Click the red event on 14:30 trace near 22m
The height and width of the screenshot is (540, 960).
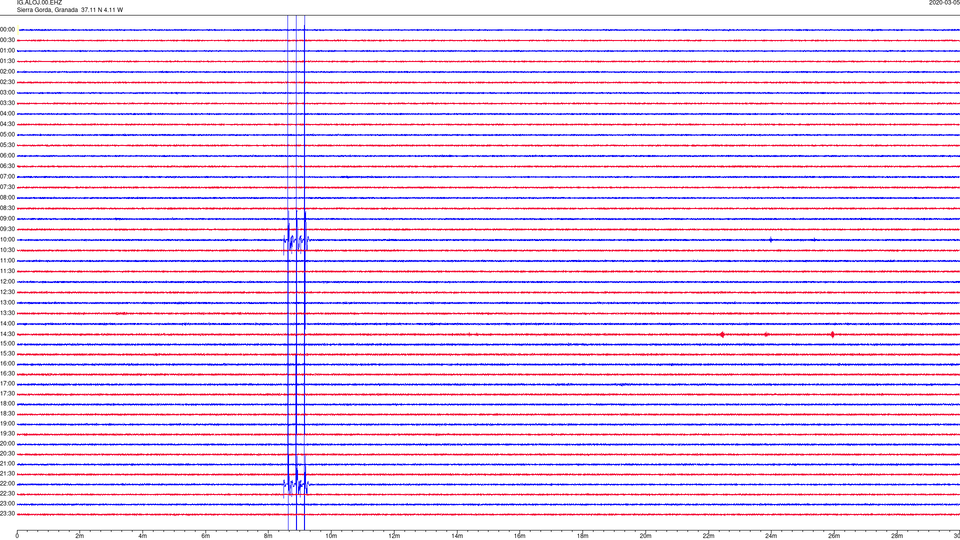722,334
